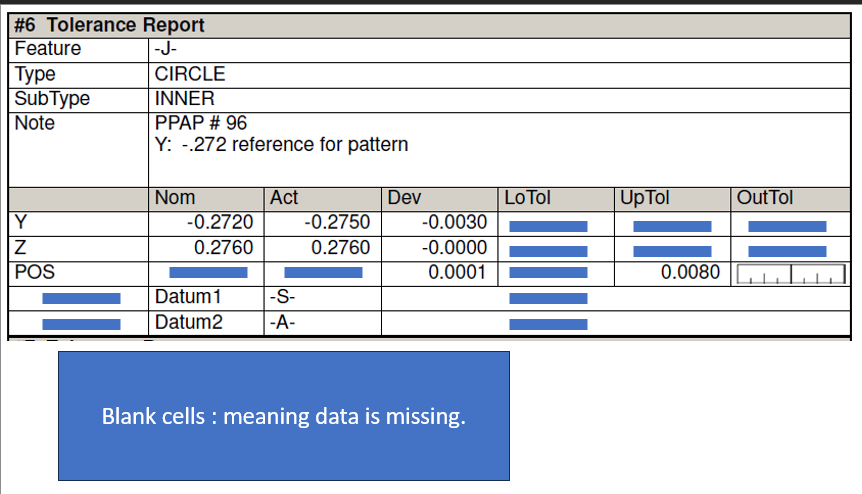Select the SubType value 'INNER'
The image size is (862, 494).
(185, 99)
